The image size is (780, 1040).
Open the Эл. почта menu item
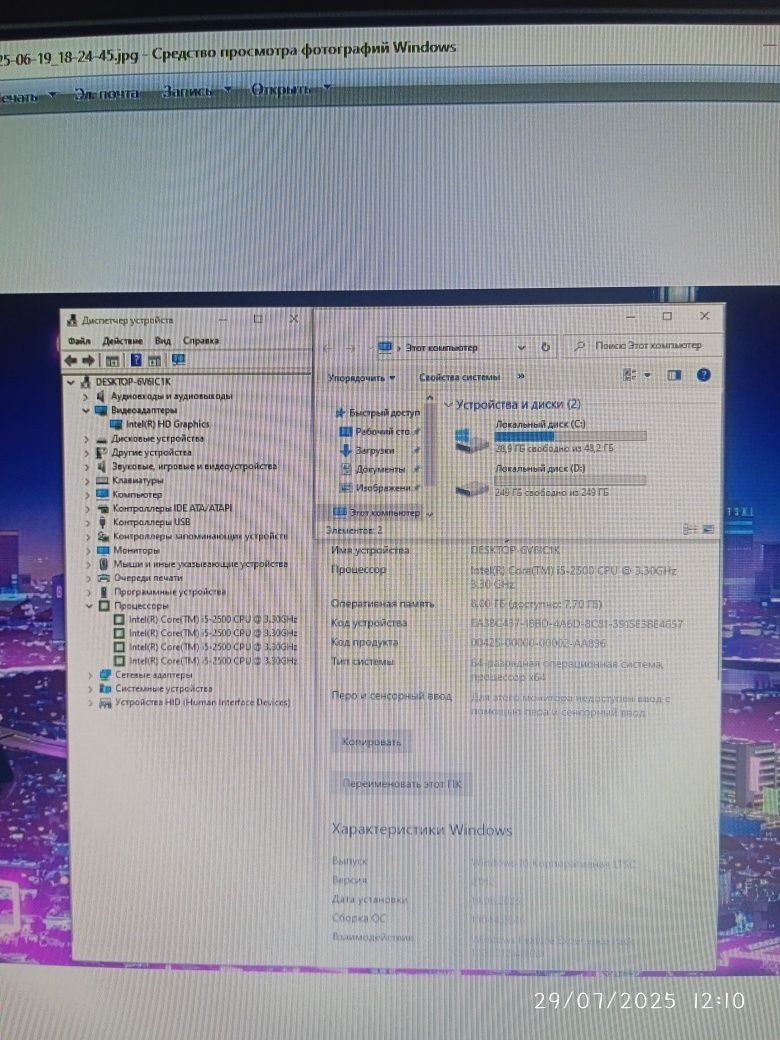pos(107,94)
